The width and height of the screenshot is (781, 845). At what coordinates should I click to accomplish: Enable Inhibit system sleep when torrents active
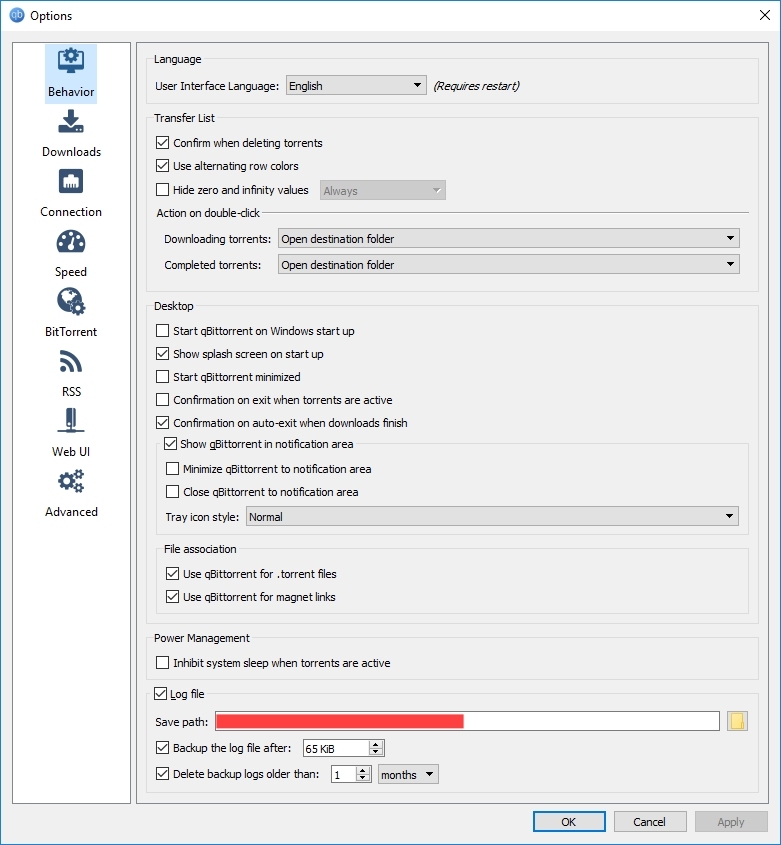tap(162, 663)
